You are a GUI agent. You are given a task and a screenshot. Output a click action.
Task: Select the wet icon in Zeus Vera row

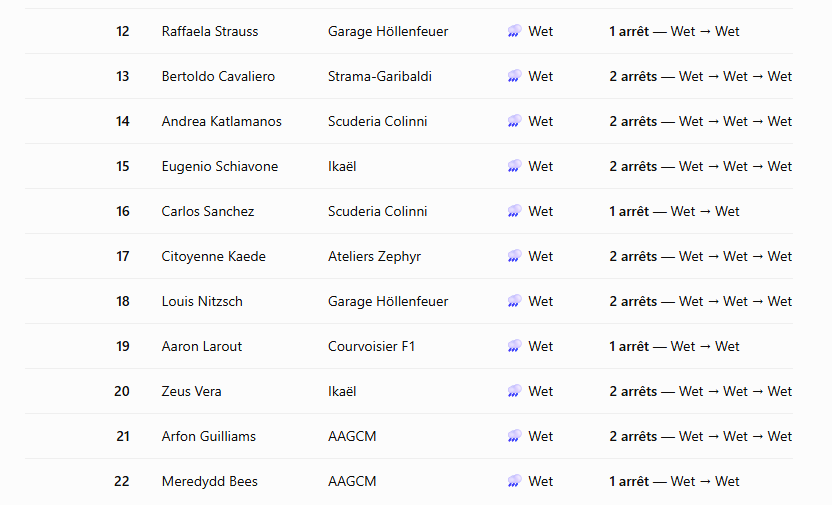514,391
